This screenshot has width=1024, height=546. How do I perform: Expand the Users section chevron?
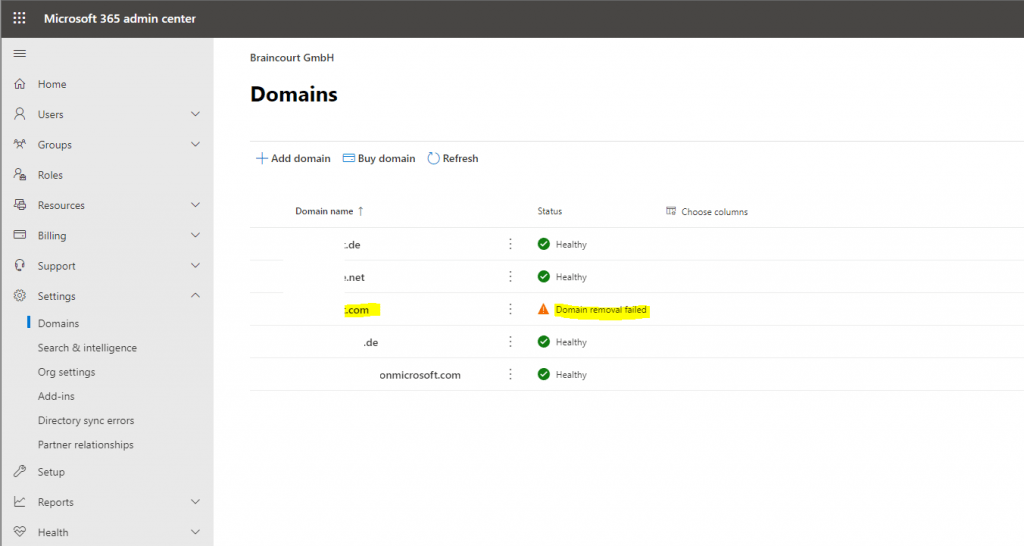click(195, 114)
